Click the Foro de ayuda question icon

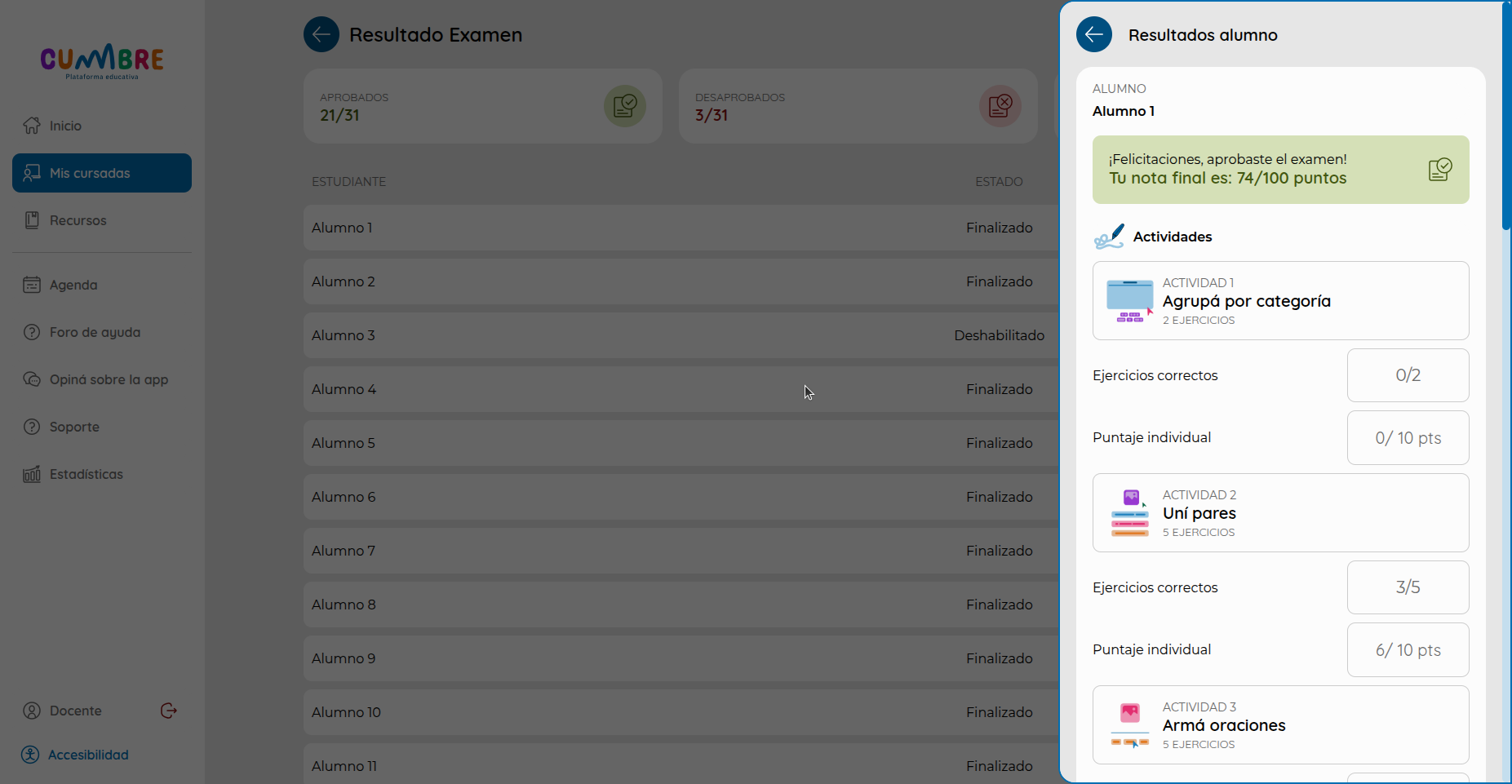(x=32, y=332)
